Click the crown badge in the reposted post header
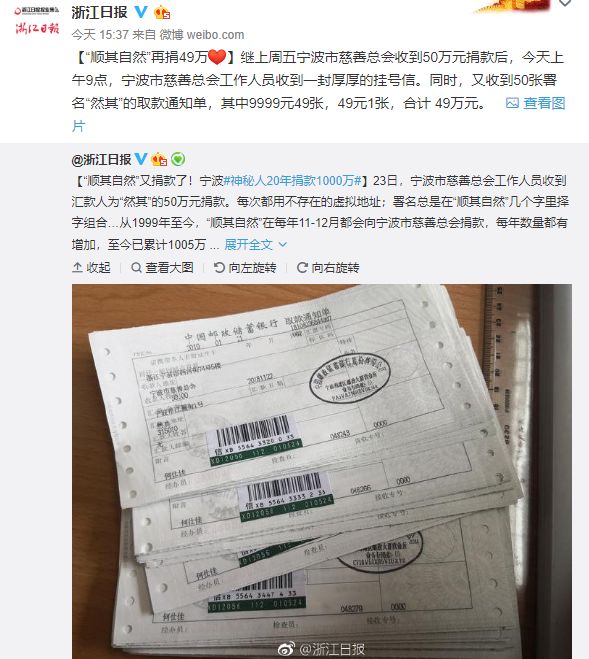Screen dimensions: 589x659 pos(159,159)
